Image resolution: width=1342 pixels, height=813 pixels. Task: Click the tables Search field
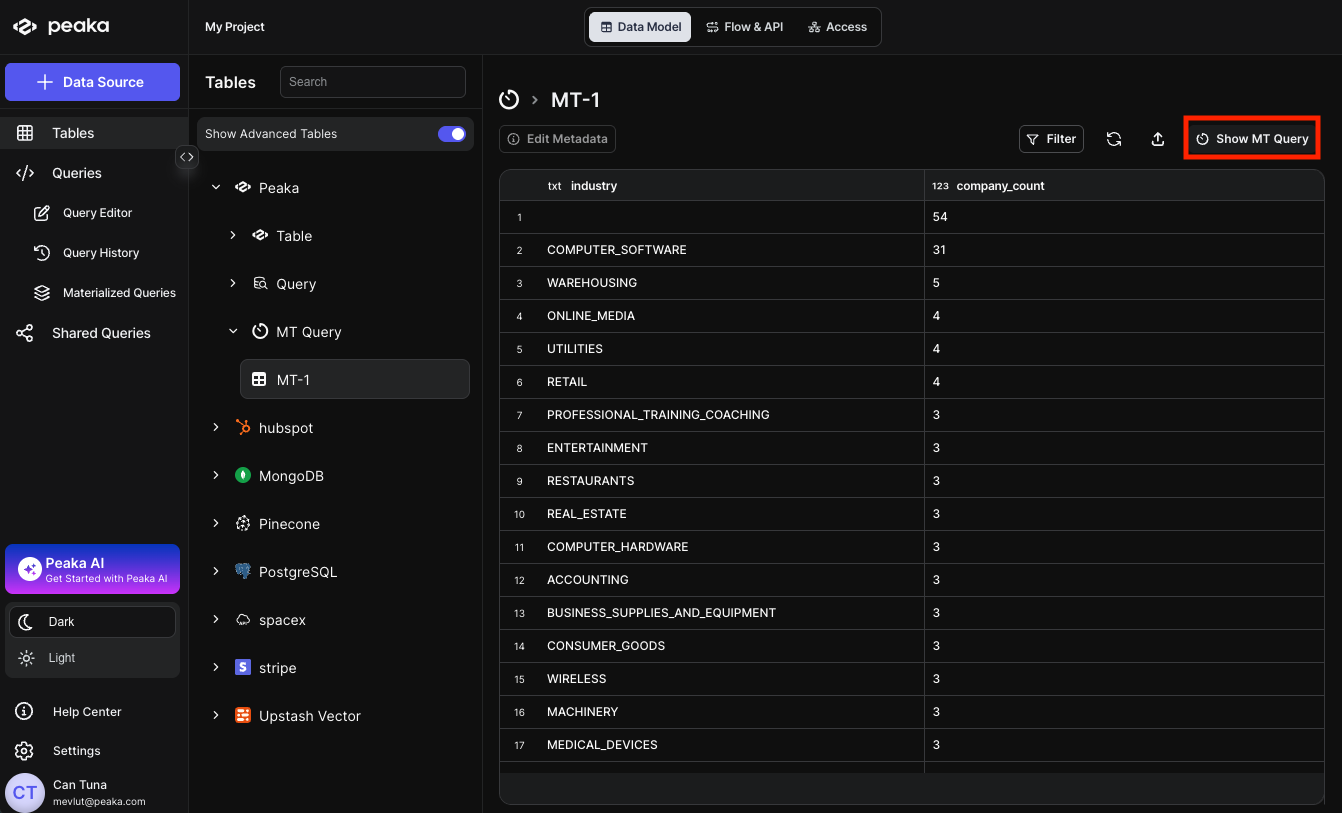pyautogui.click(x=372, y=82)
